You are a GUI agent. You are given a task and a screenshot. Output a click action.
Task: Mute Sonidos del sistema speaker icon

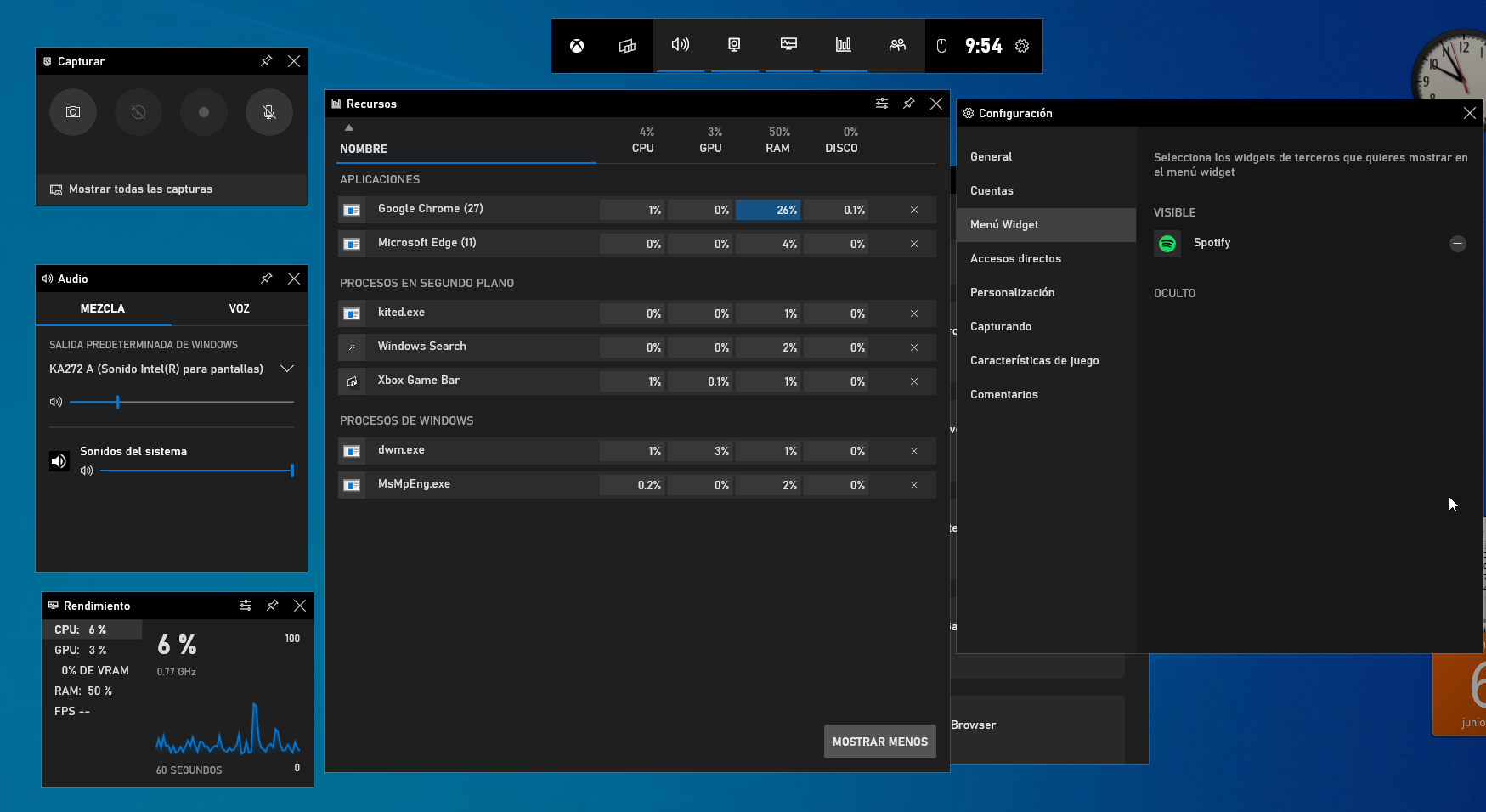(x=59, y=461)
